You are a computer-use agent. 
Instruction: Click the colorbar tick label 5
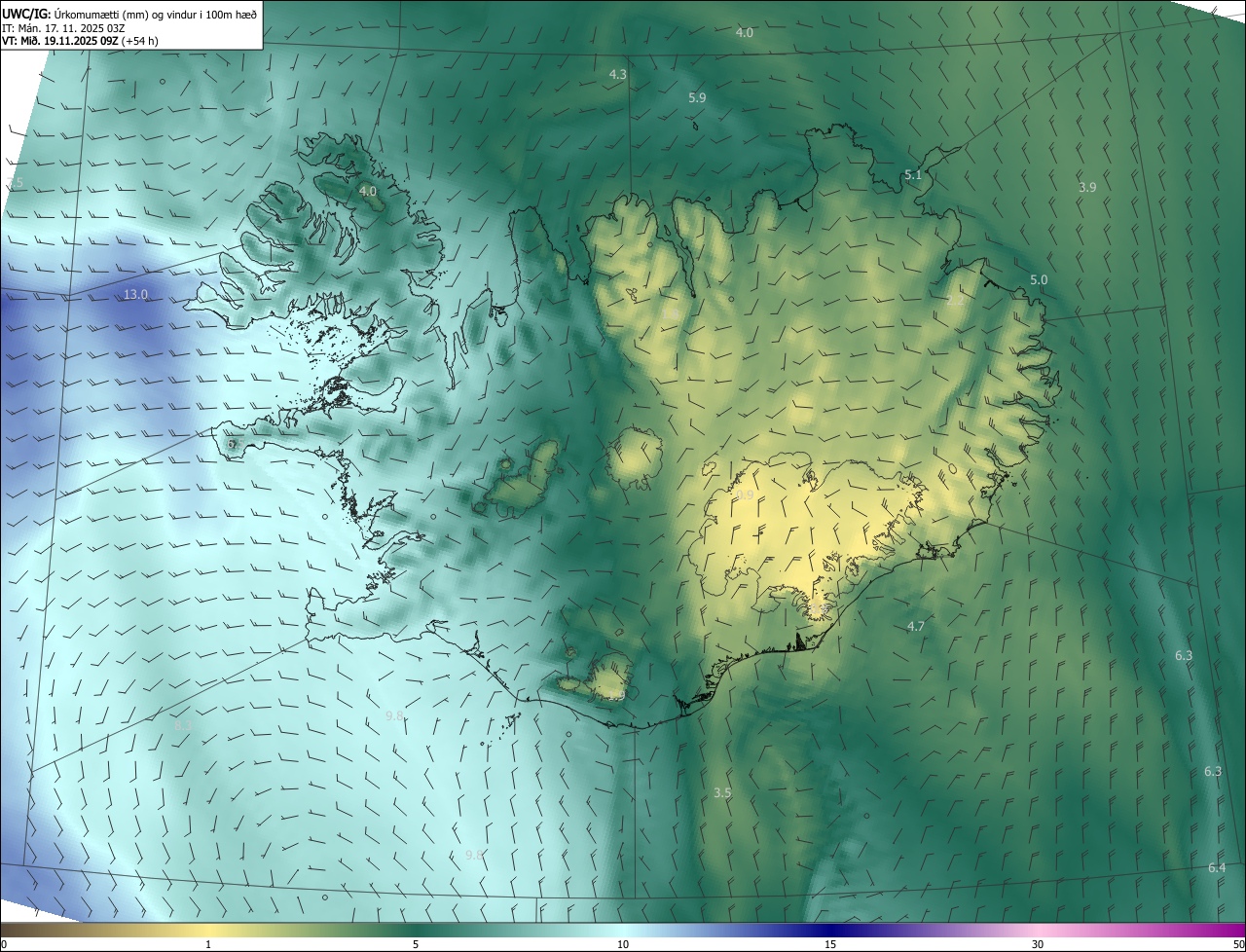coord(416,944)
